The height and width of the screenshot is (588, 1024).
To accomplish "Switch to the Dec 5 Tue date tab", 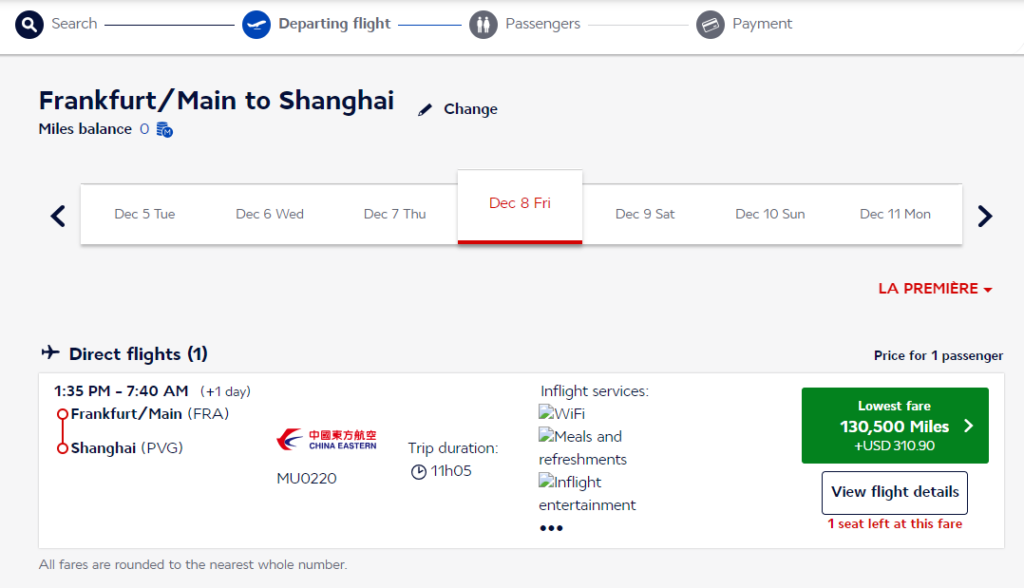I will [144, 213].
